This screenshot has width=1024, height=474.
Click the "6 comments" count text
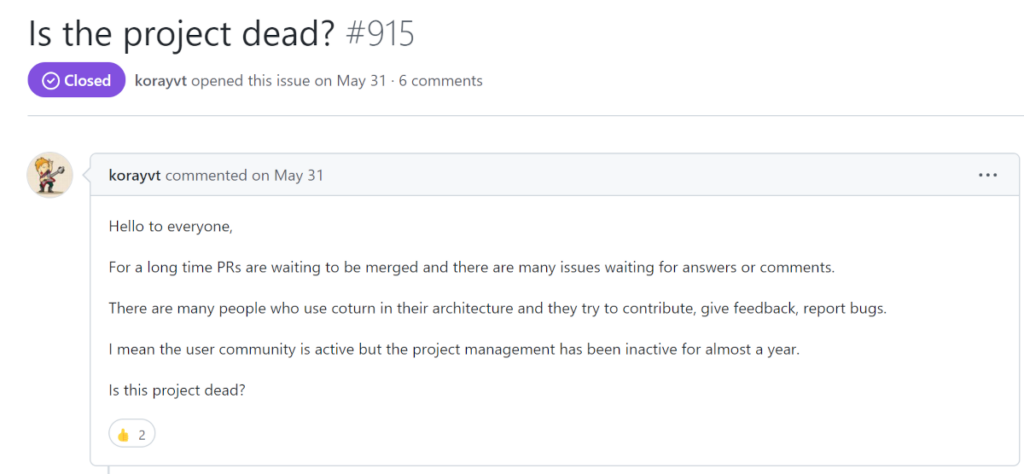[x=441, y=81]
